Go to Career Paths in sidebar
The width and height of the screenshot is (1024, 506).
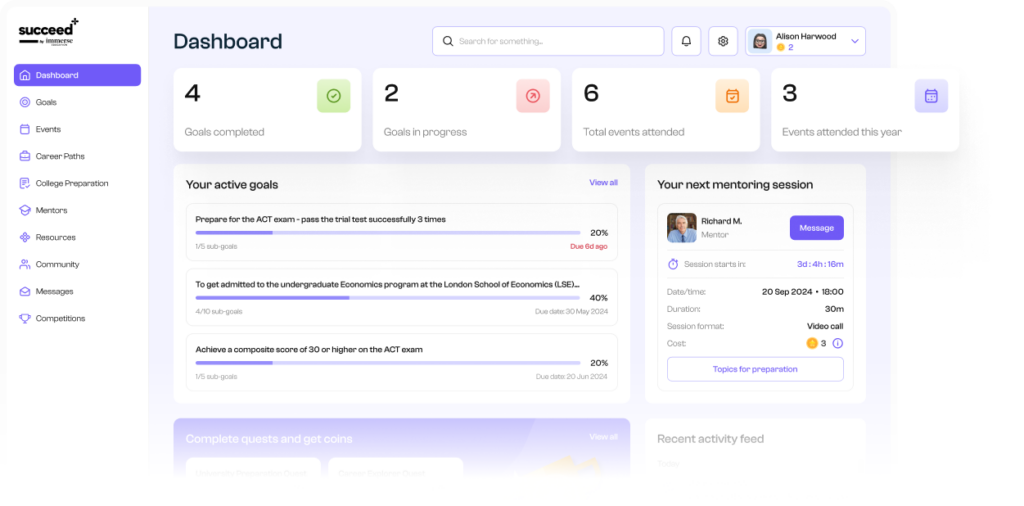[x=60, y=156]
